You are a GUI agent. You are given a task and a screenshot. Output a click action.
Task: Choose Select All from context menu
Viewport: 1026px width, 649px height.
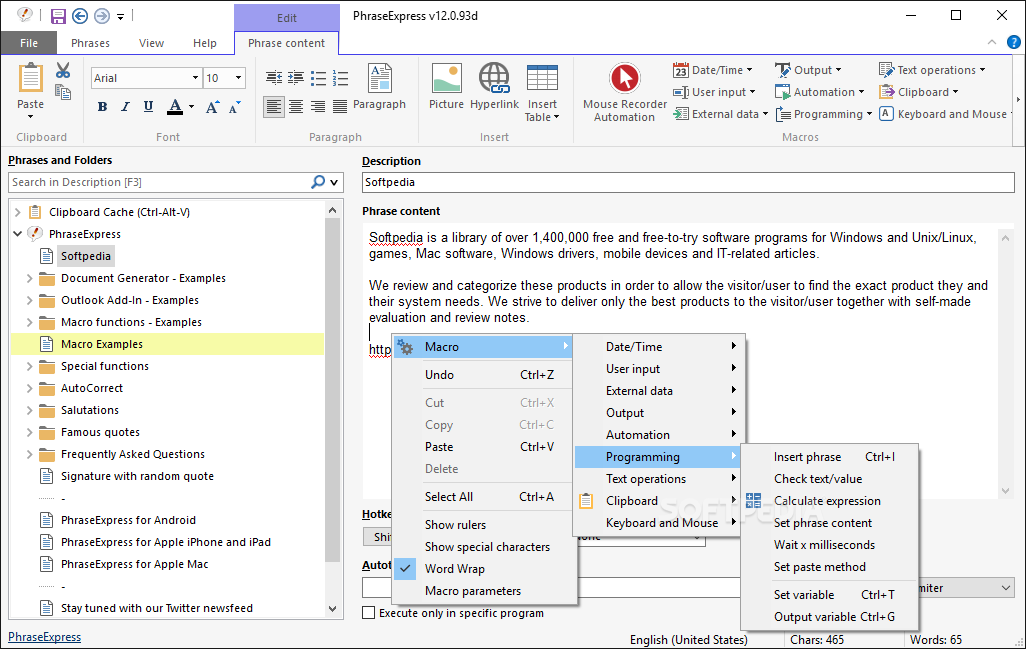pyautogui.click(x=484, y=497)
